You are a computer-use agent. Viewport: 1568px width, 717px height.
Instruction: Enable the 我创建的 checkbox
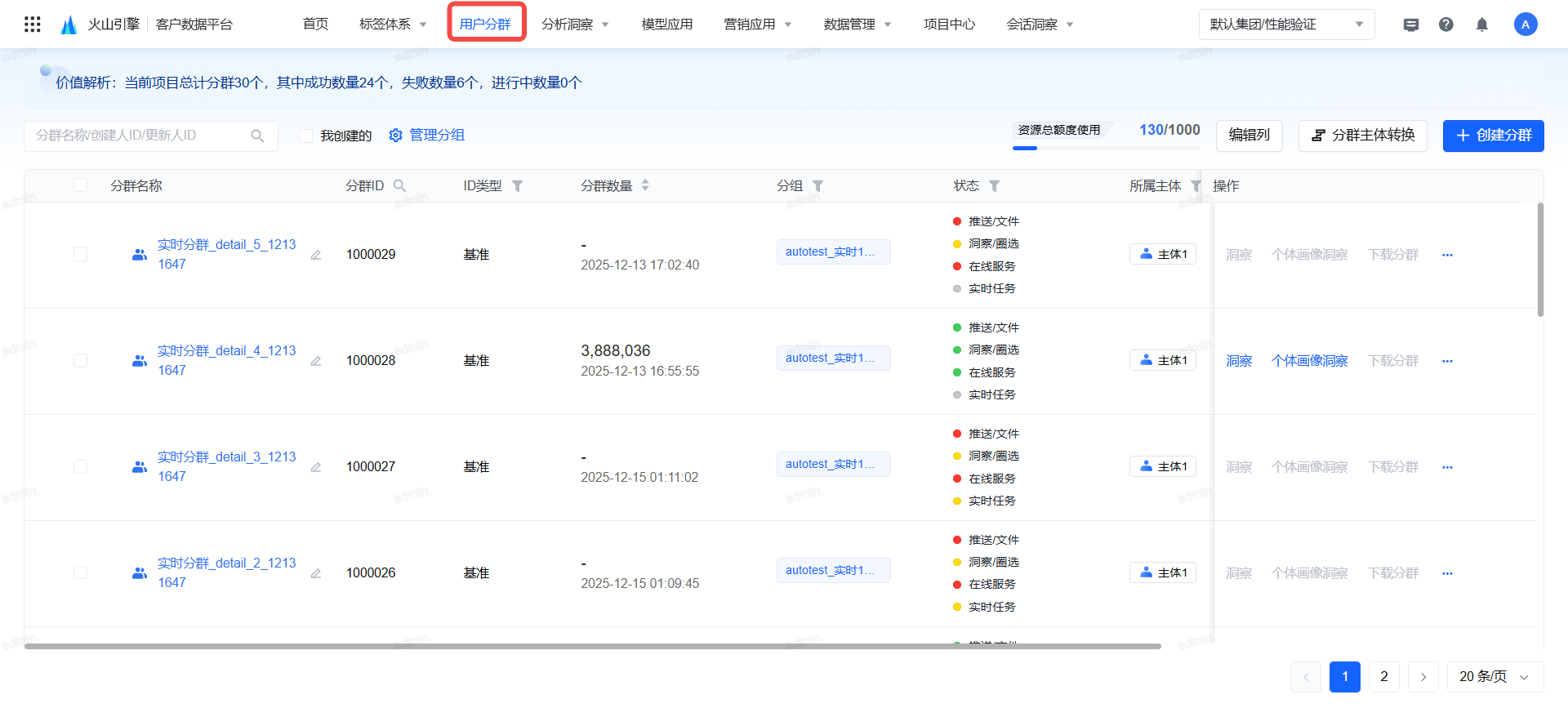[x=305, y=136]
